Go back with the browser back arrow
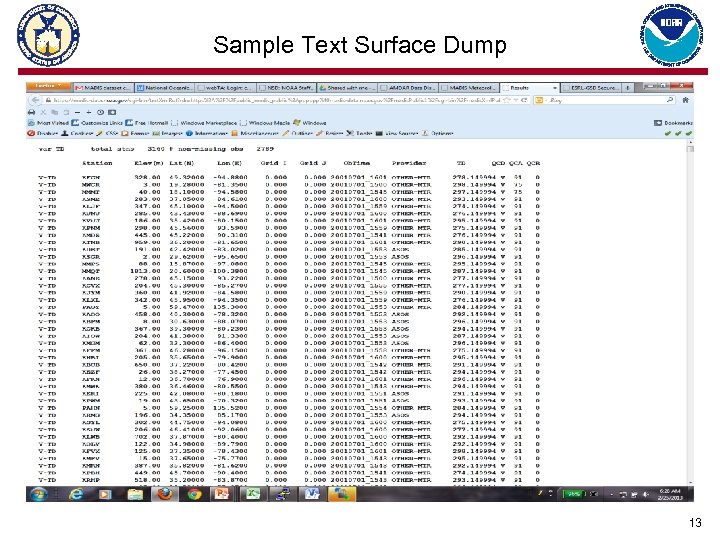This screenshot has height=540, width=720. 35,100
